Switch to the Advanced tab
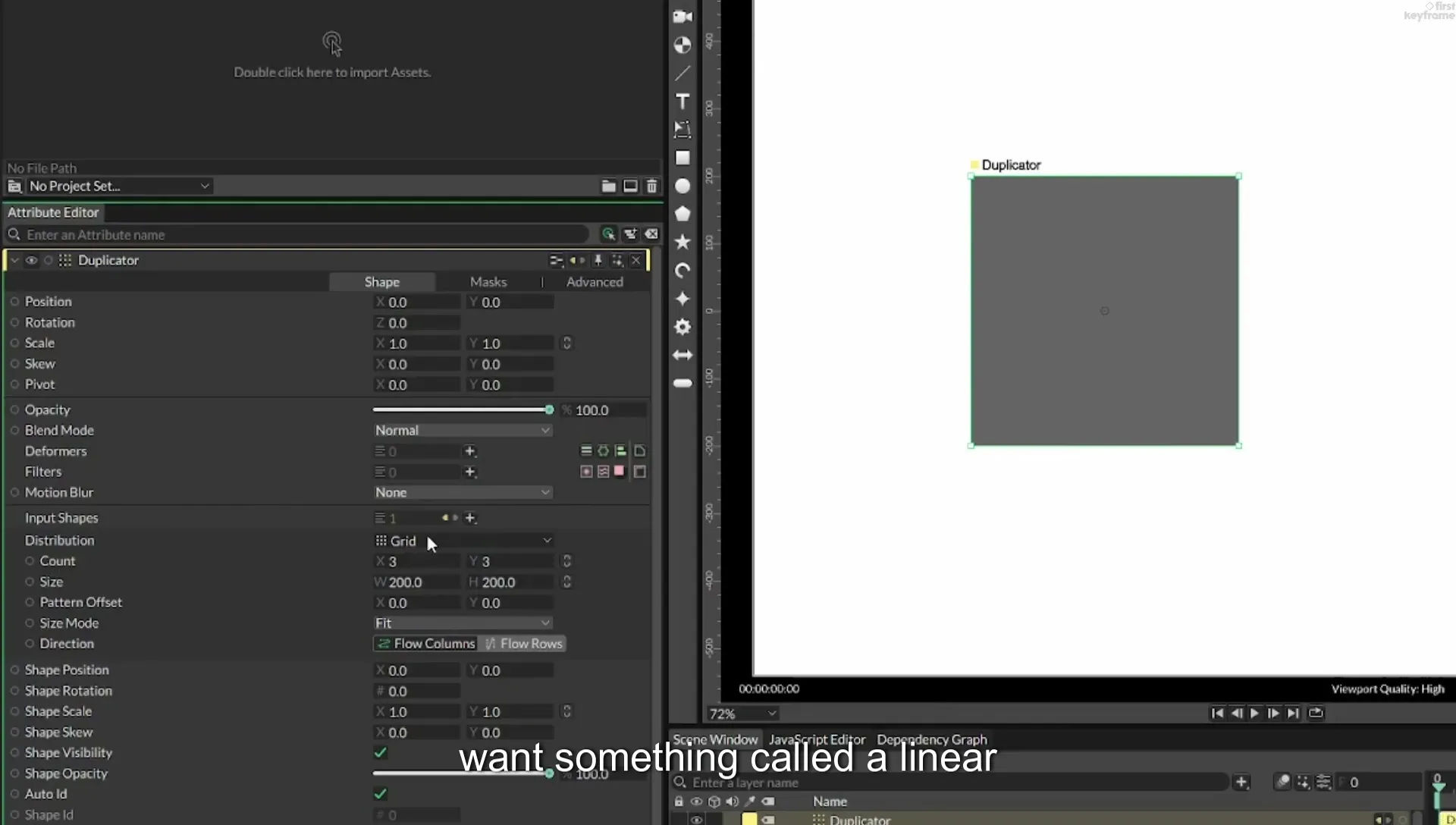The width and height of the screenshot is (1456, 825). click(x=595, y=281)
